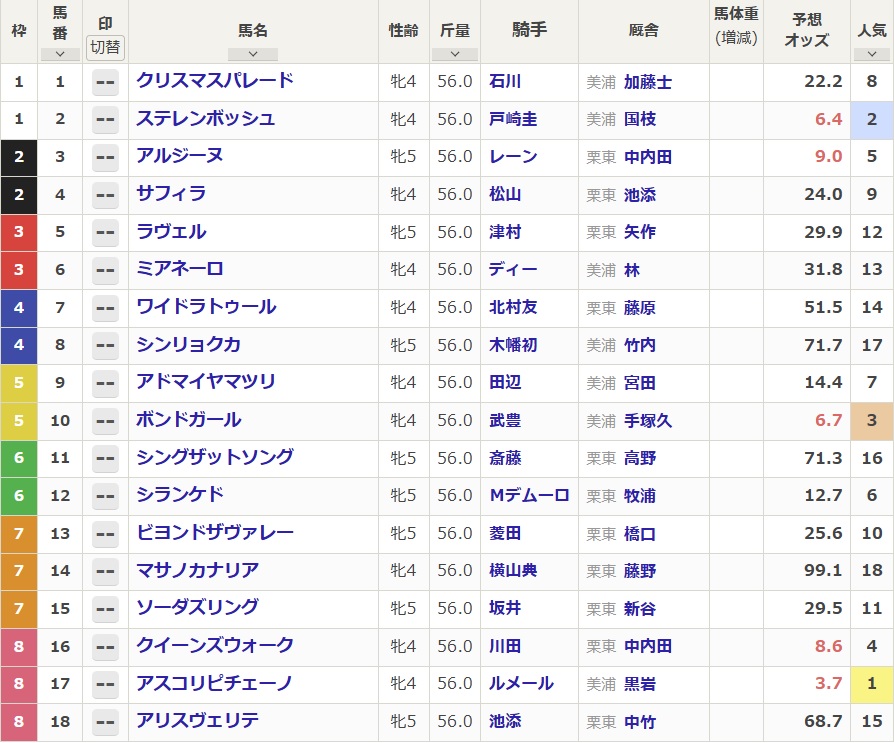
Task: Select the yellow popularity rank 1 cell
Action: (x=871, y=684)
